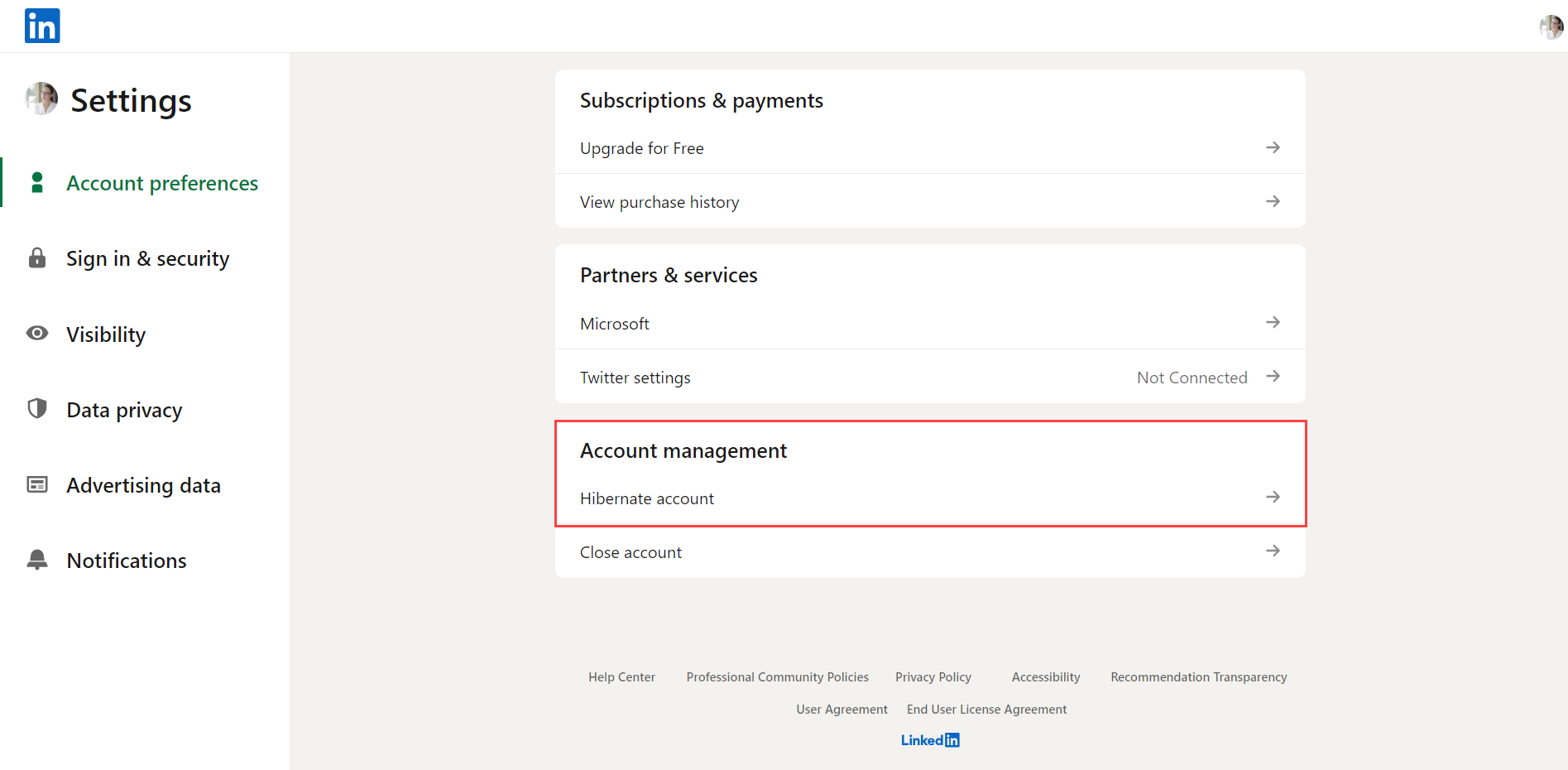Click the padlock icon for Sign in & security
The height and width of the screenshot is (770, 1568).
(36, 257)
